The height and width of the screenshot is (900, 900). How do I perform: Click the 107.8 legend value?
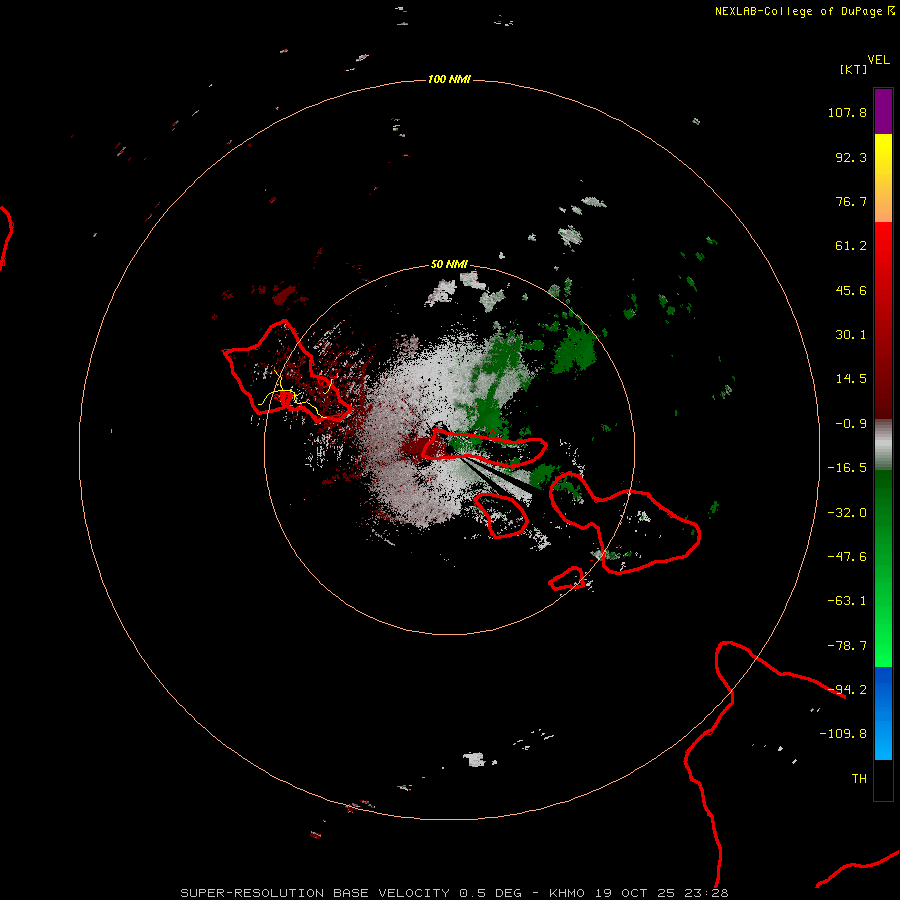(x=847, y=112)
